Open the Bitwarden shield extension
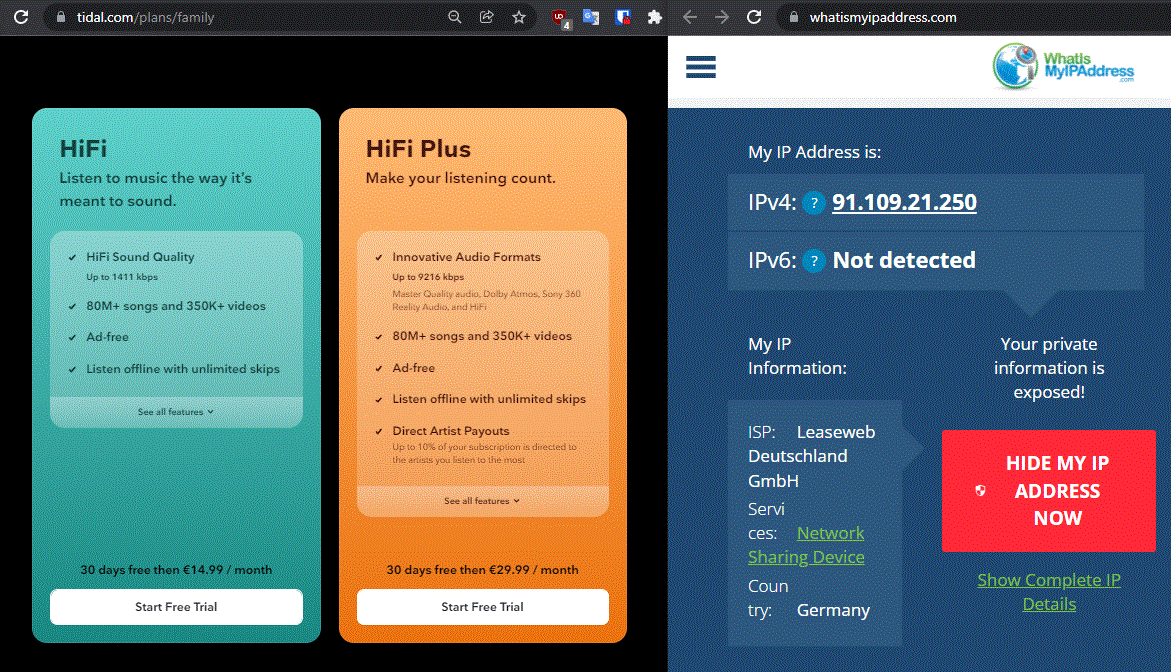The height and width of the screenshot is (672, 1171). pos(623,17)
